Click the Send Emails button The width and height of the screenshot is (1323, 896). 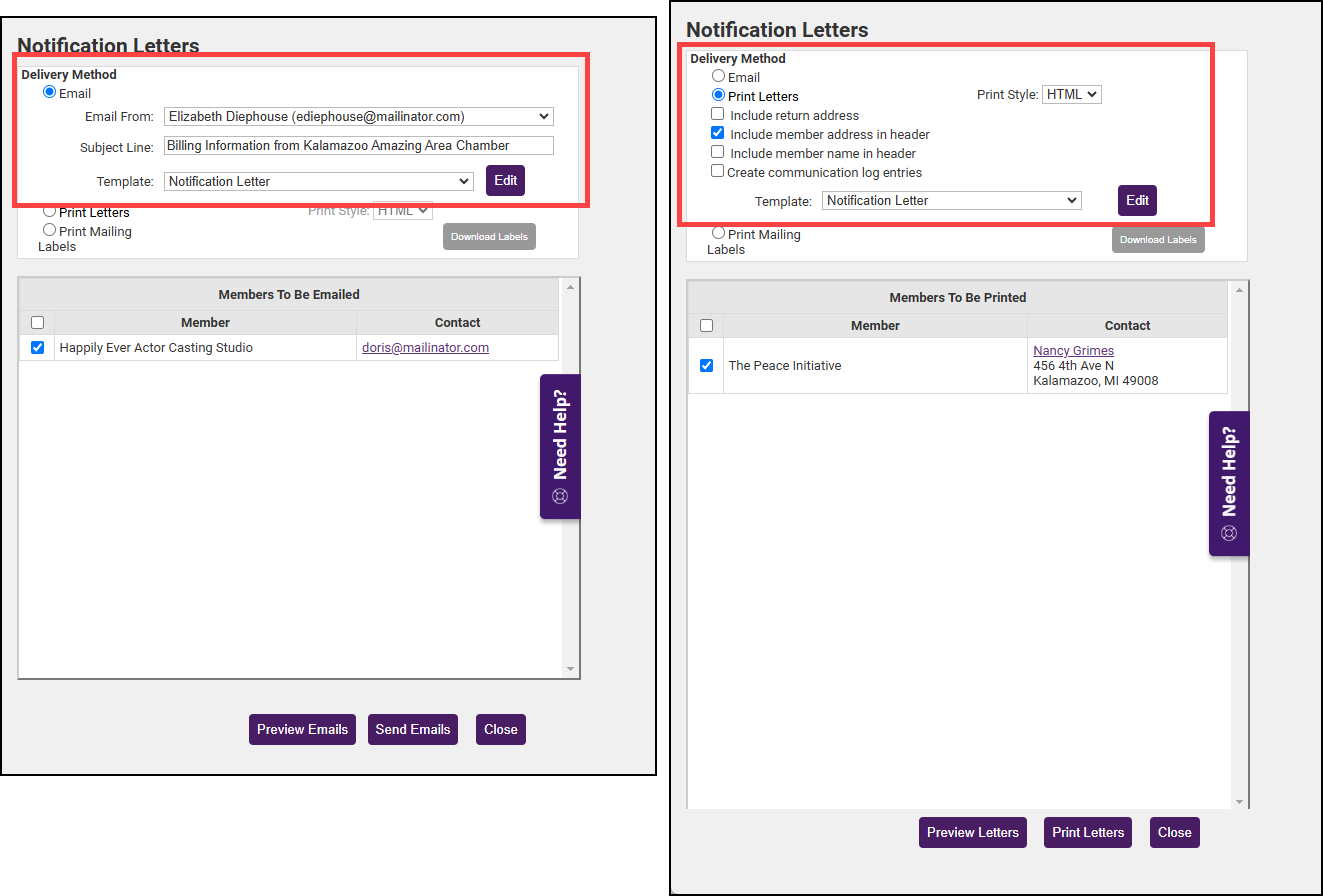pyautogui.click(x=413, y=730)
